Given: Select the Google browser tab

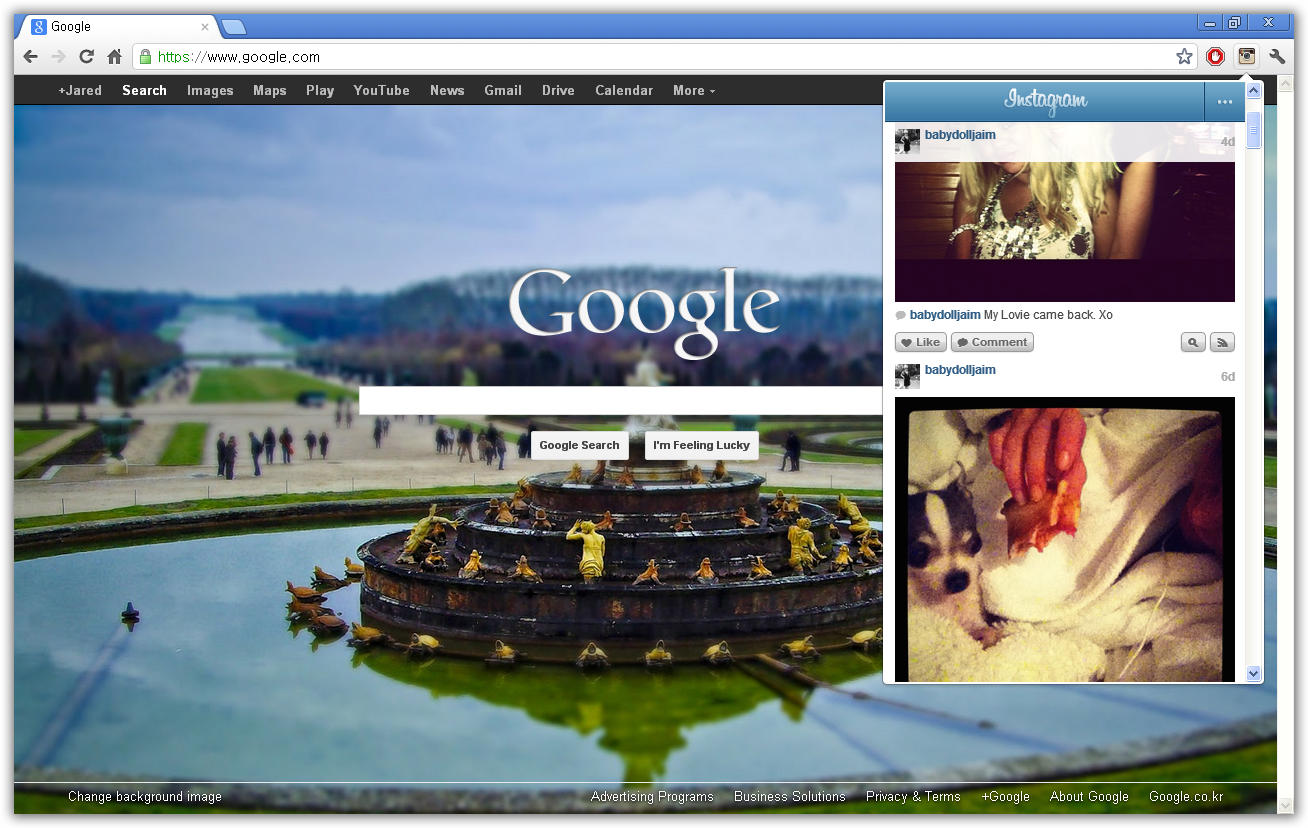Looking at the screenshot, I should (x=118, y=27).
